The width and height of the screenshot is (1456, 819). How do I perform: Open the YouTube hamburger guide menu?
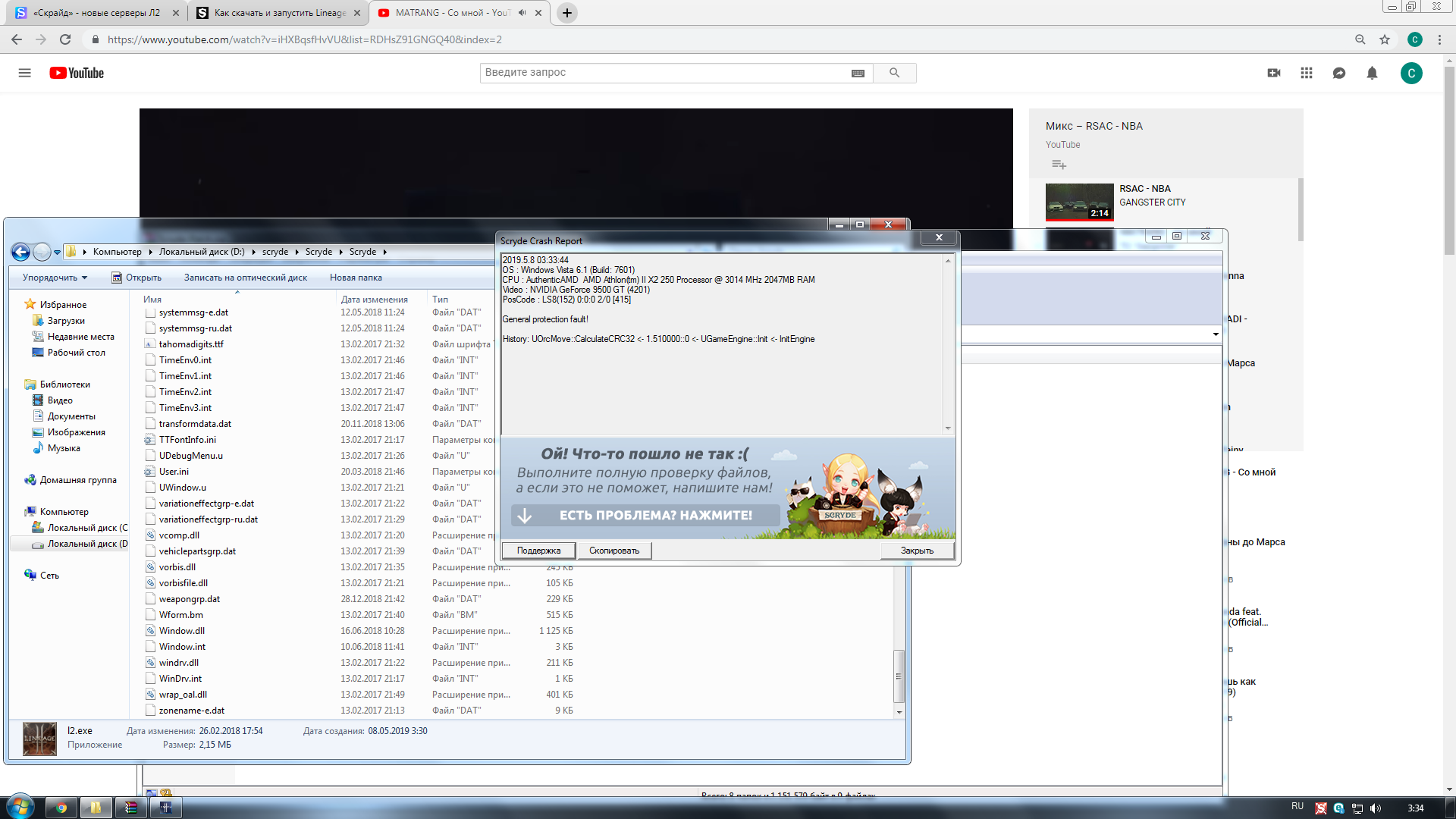[24, 73]
